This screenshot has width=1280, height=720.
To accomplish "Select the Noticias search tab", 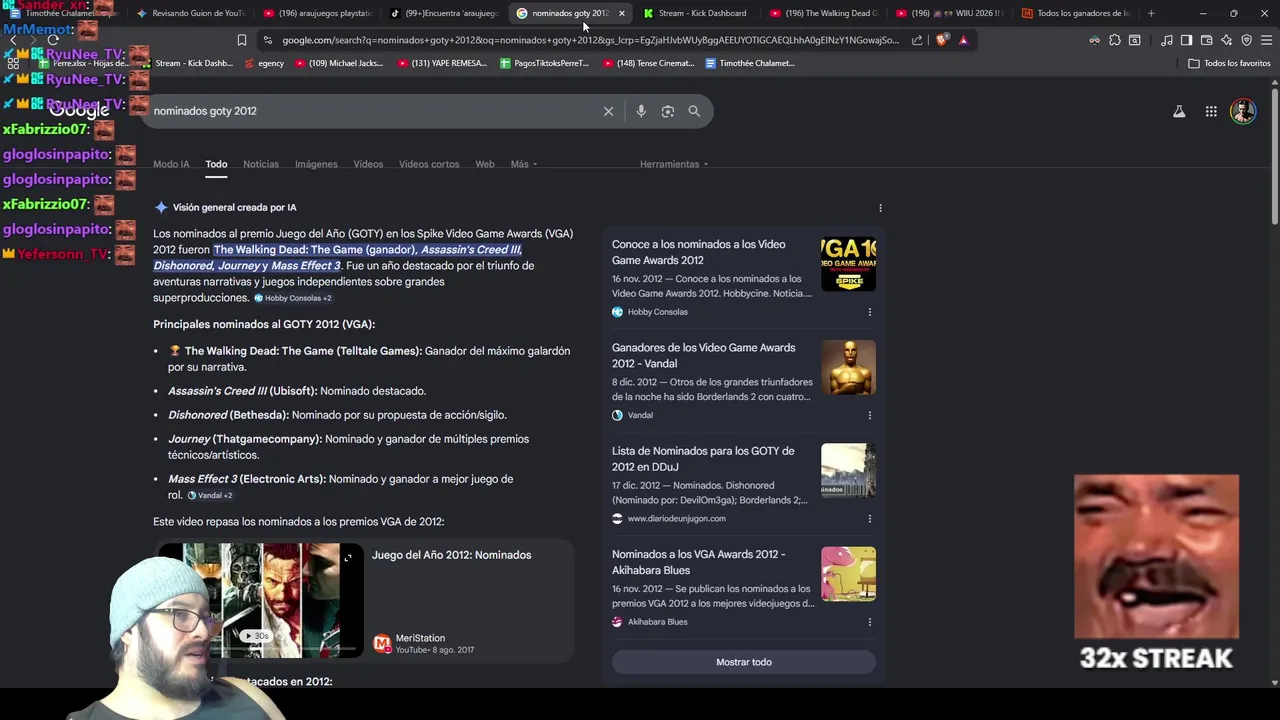I will [x=261, y=164].
